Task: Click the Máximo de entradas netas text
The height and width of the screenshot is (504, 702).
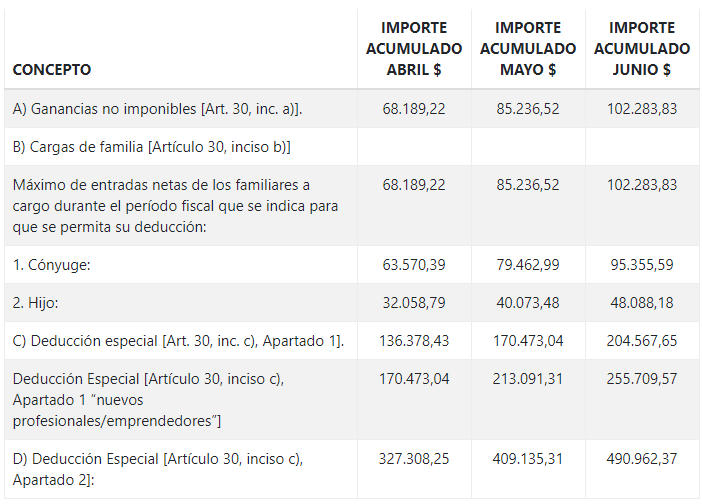Action: click(175, 206)
